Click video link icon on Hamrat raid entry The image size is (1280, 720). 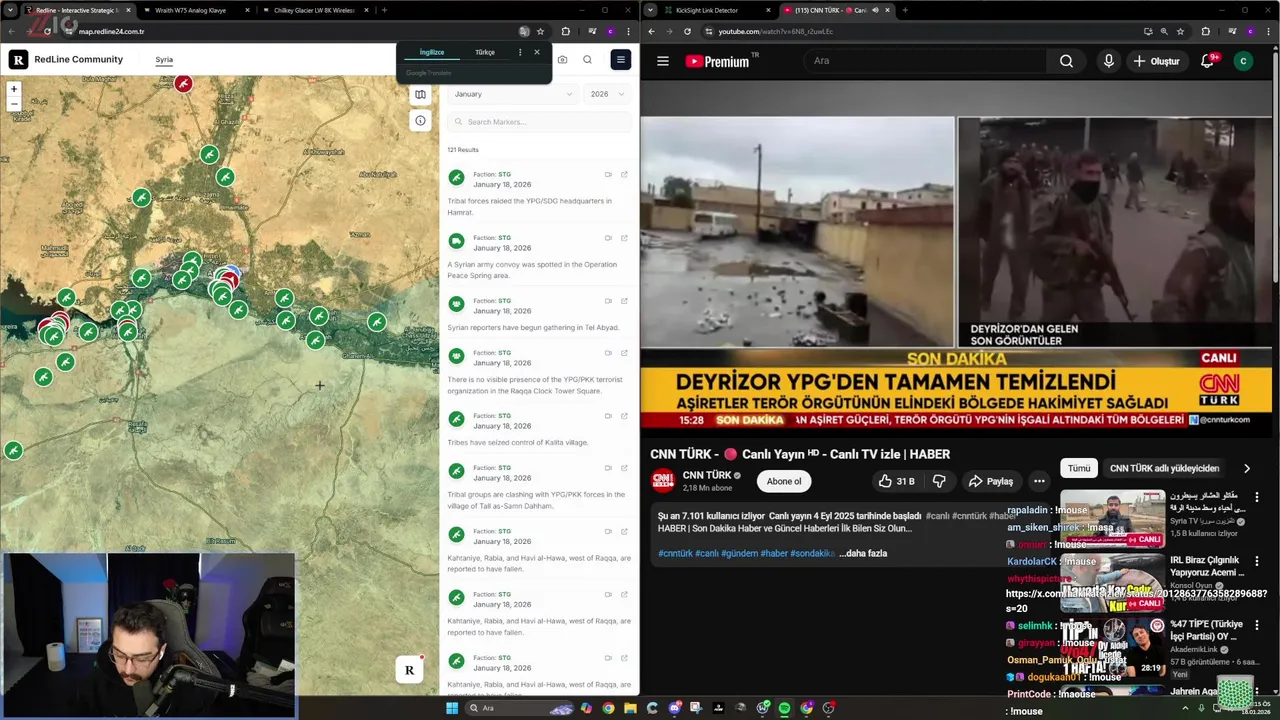pyautogui.click(x=608, y=174)
